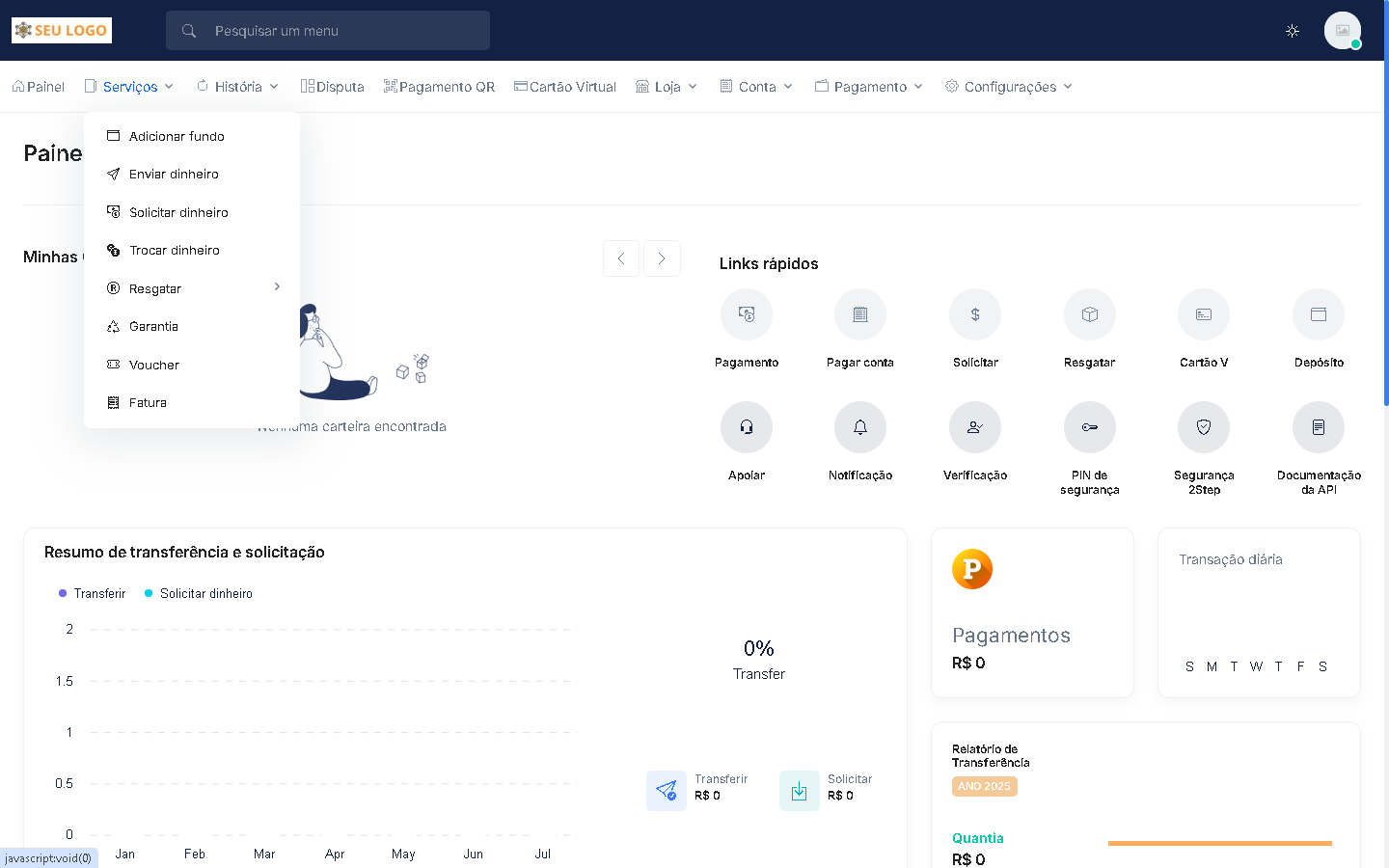
Task: Go to the Pagamento QR page
Action: click(x=439, y=87)
